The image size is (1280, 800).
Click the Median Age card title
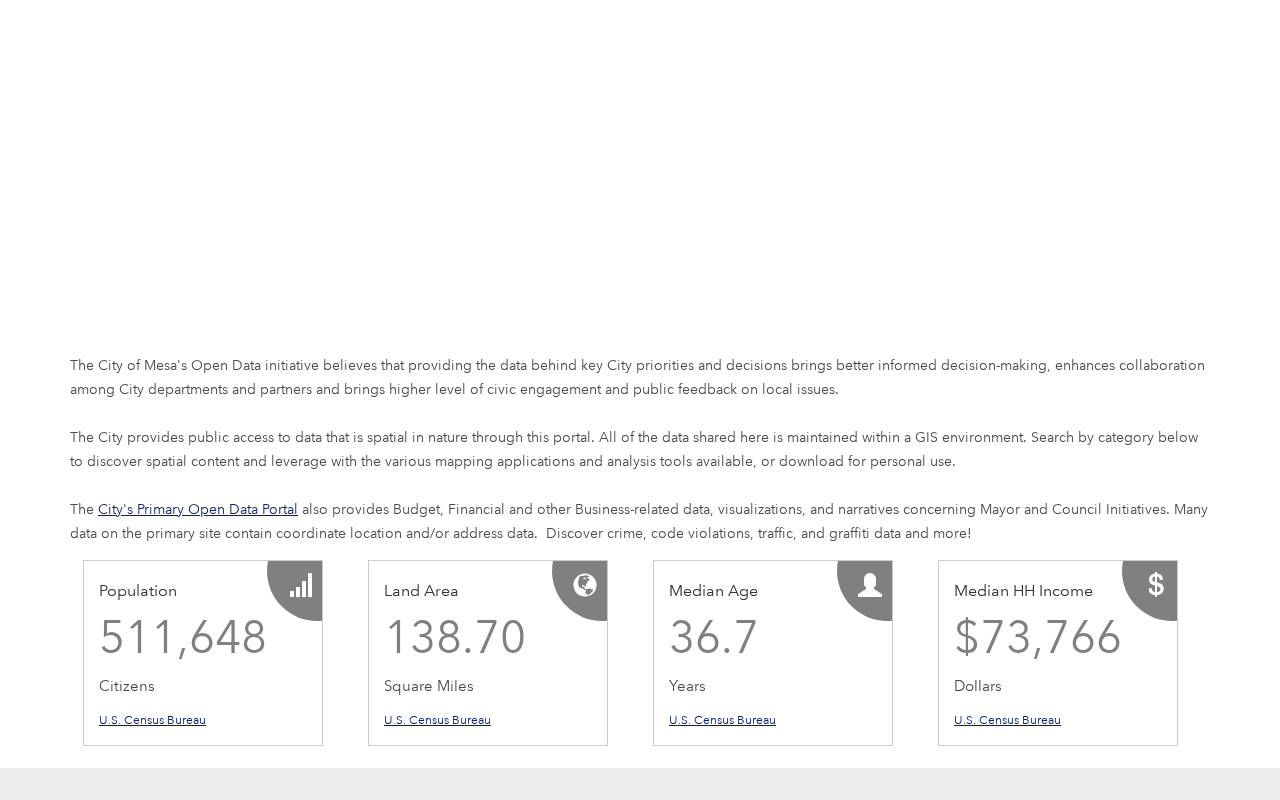[x=713, y=591]
